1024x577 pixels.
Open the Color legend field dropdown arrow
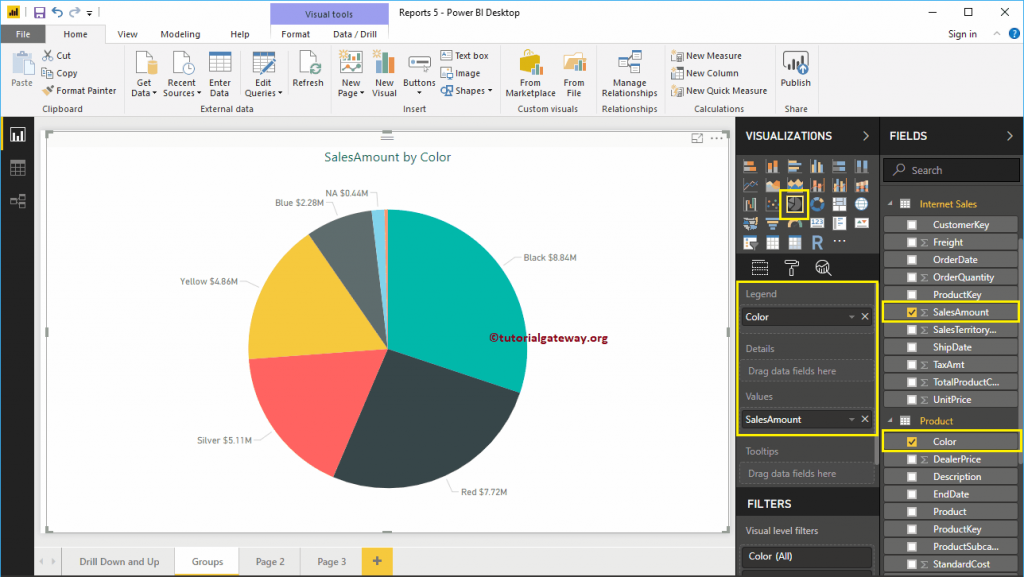pos(851,317)
